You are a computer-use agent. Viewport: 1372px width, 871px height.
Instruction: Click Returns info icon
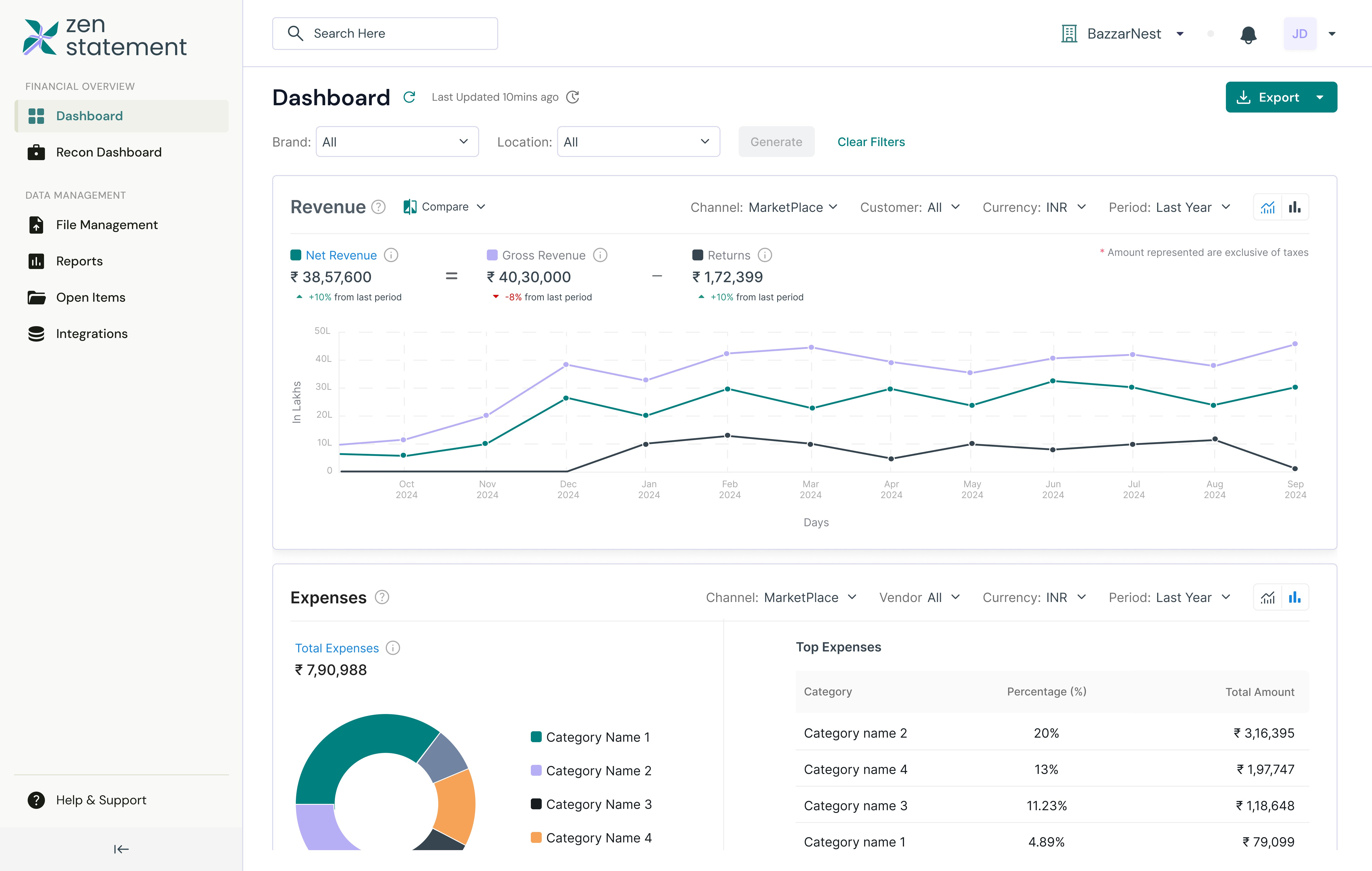coord(765,255)
